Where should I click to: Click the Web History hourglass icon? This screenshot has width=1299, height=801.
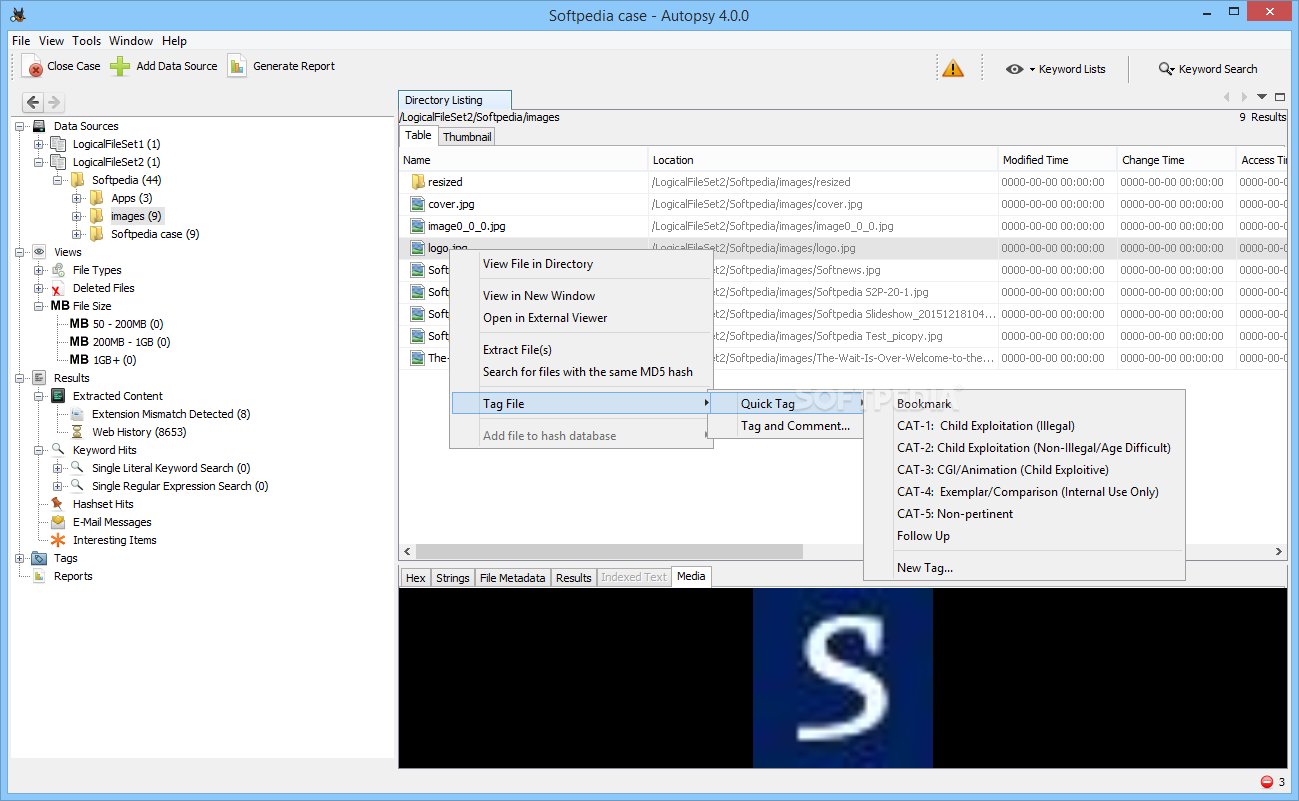[x=78, y=432]
